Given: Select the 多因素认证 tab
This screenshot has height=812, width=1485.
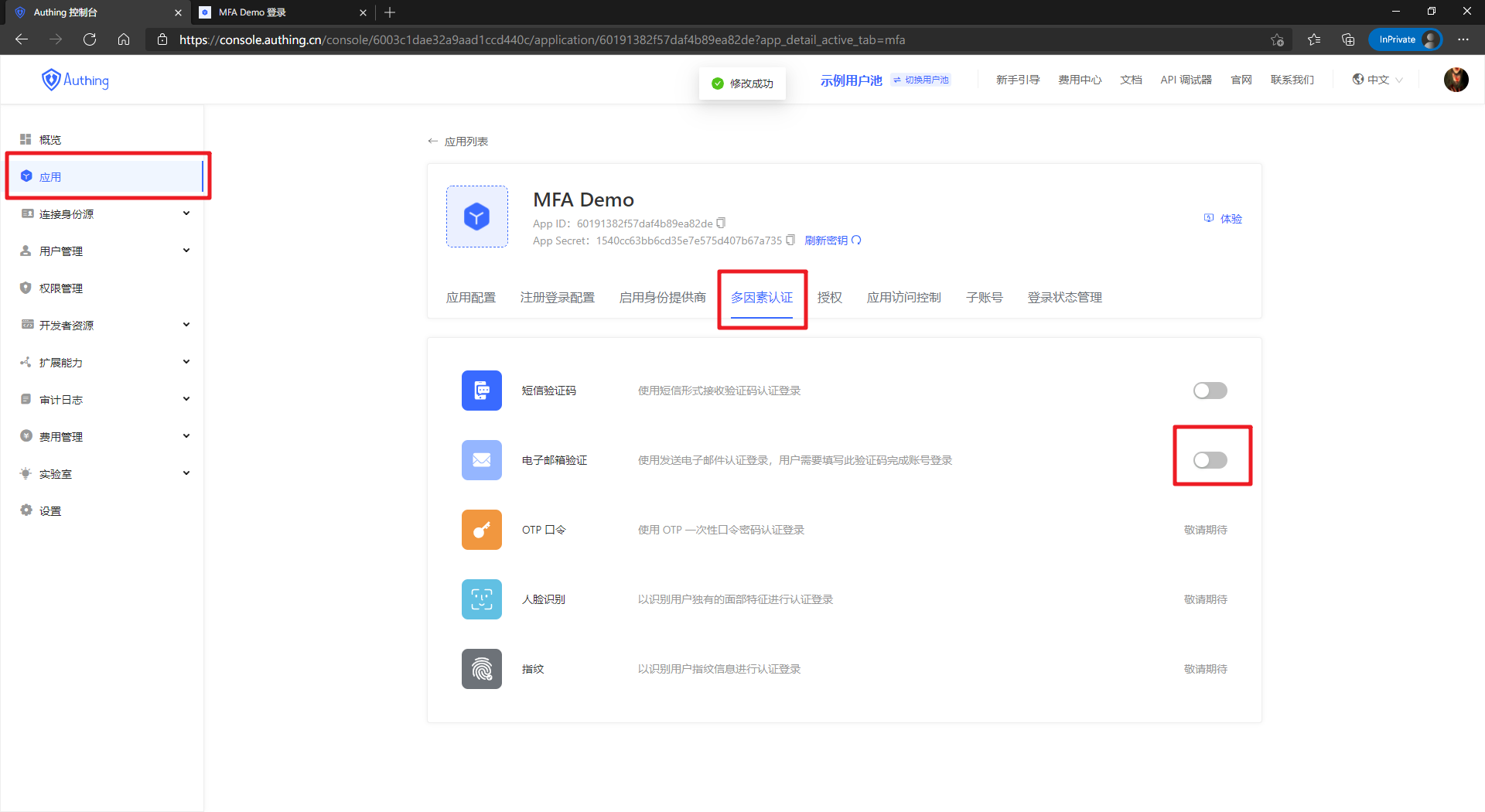Looking at the screenshot, I should 762,298.
